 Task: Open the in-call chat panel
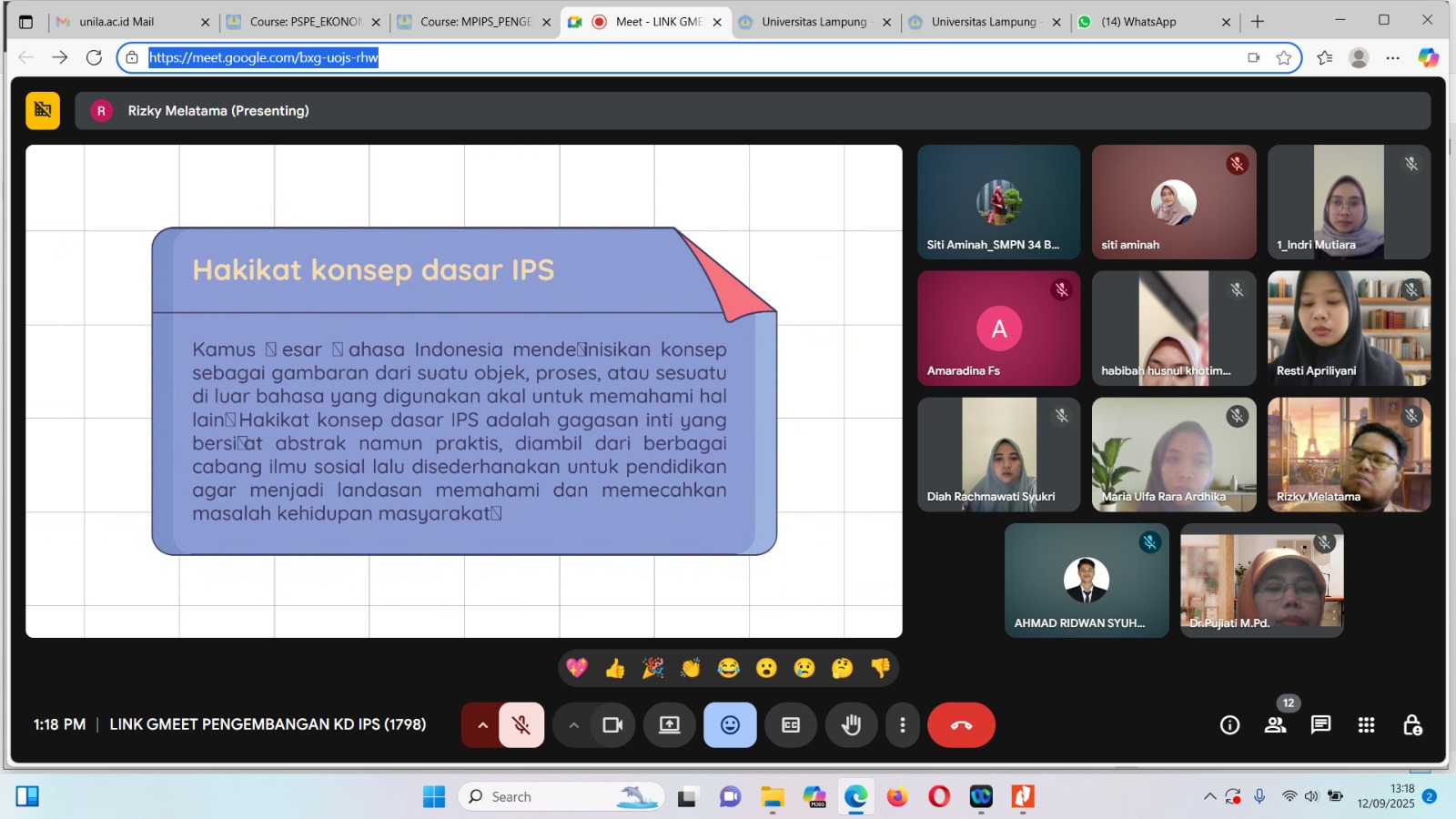pos(1320,725)
